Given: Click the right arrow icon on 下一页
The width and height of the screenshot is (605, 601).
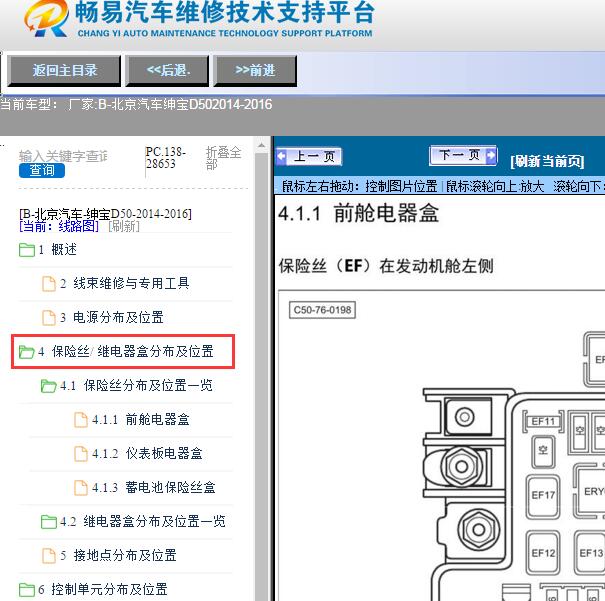Looking at the screenshot, I should coord(491,155).
